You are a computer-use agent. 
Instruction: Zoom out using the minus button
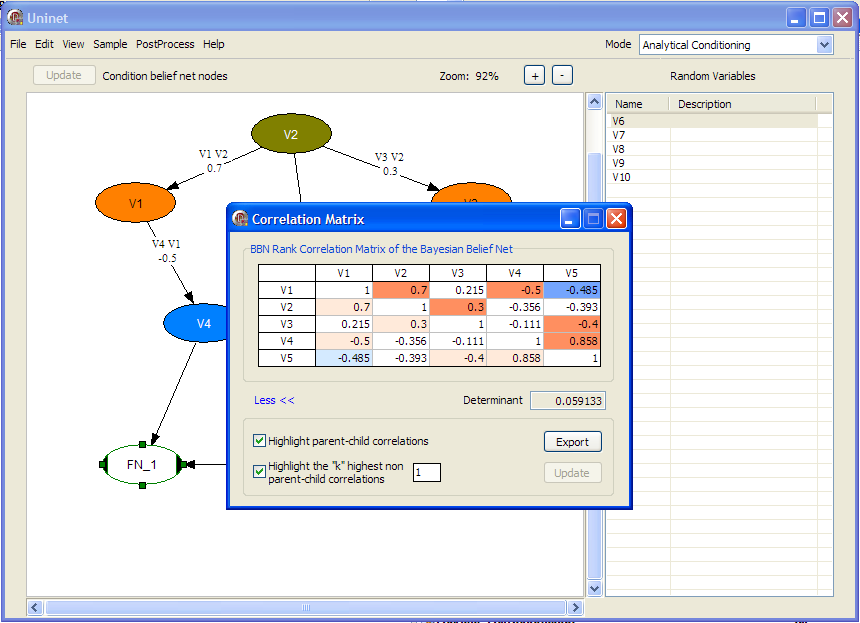tap(561, 74)
